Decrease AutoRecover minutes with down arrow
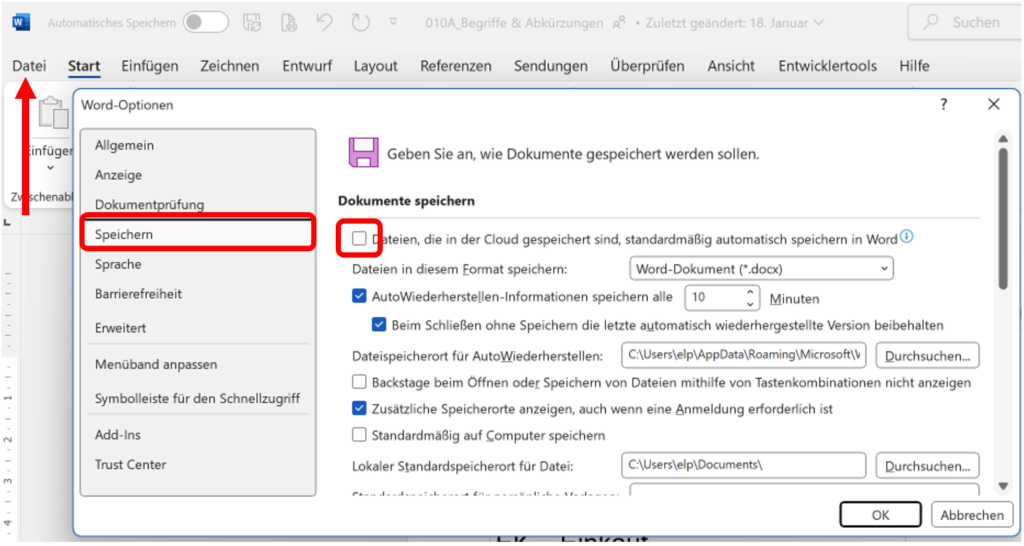 [x=750, y=304]
